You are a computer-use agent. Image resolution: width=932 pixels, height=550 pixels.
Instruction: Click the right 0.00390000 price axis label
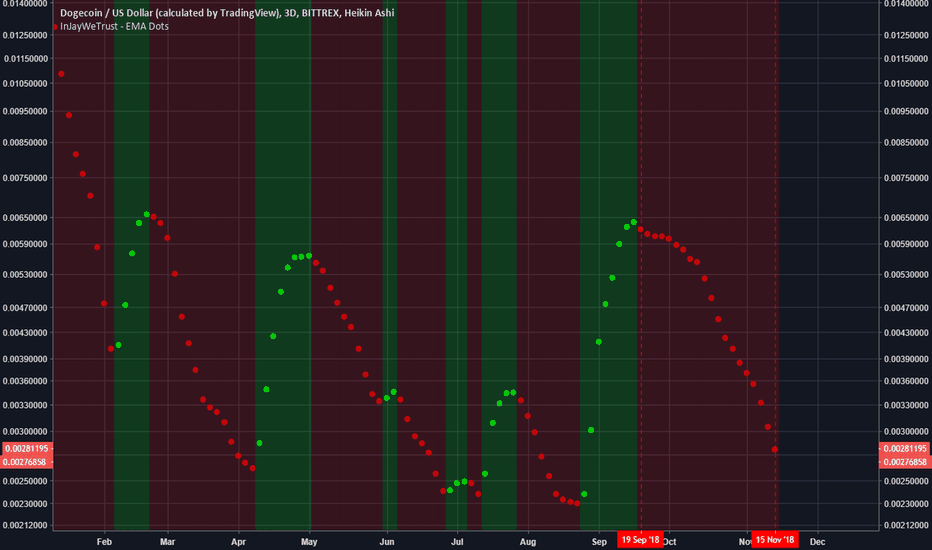[x=906, y=359]
